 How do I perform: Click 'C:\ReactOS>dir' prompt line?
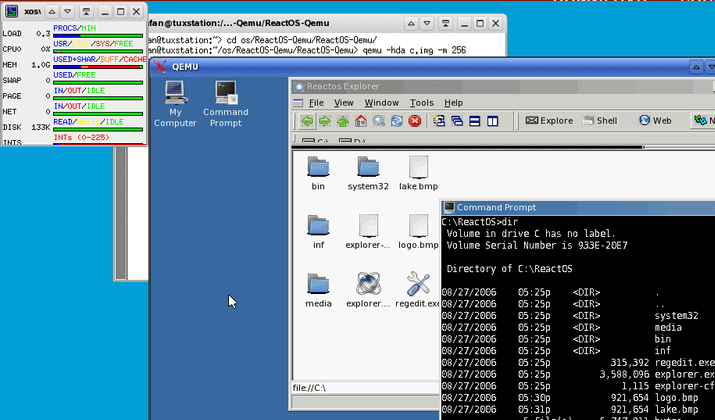(x=480, y=222)
